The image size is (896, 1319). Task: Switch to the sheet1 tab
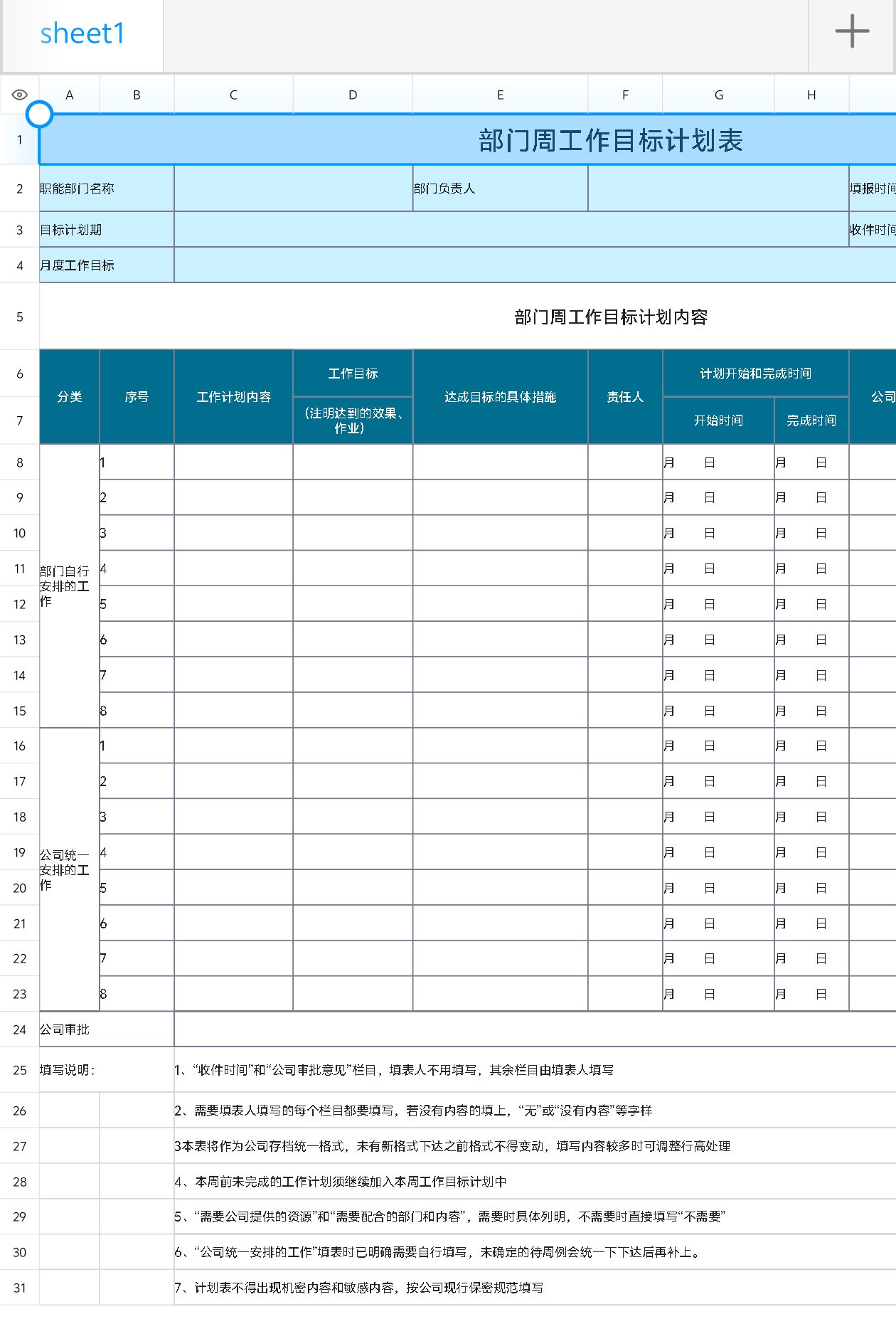coord(82,34)
